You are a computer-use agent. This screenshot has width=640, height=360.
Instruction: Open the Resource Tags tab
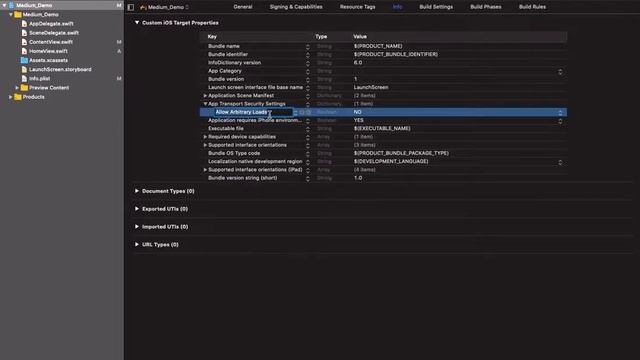[x=357, y=7]
